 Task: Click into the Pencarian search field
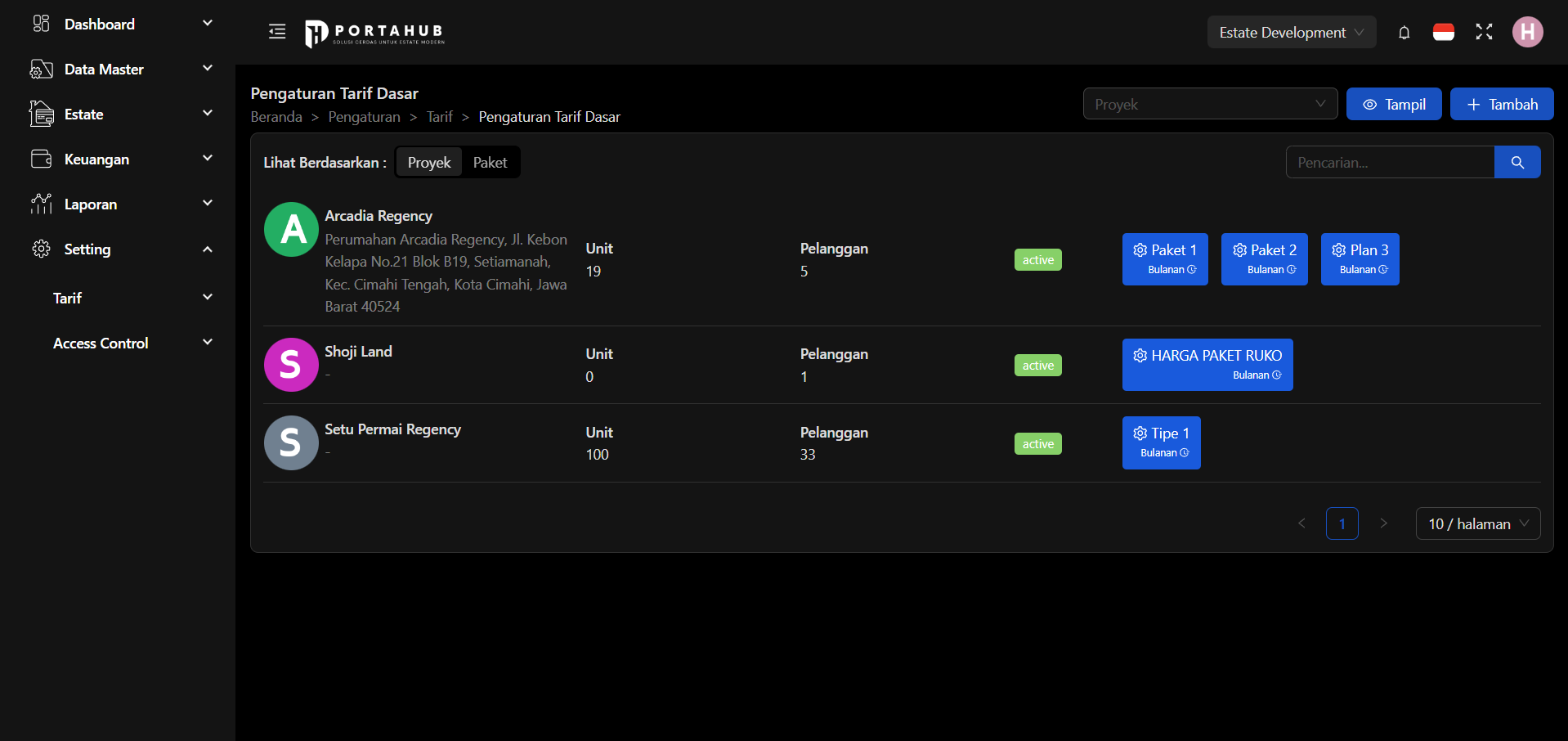coord(1389,162)
